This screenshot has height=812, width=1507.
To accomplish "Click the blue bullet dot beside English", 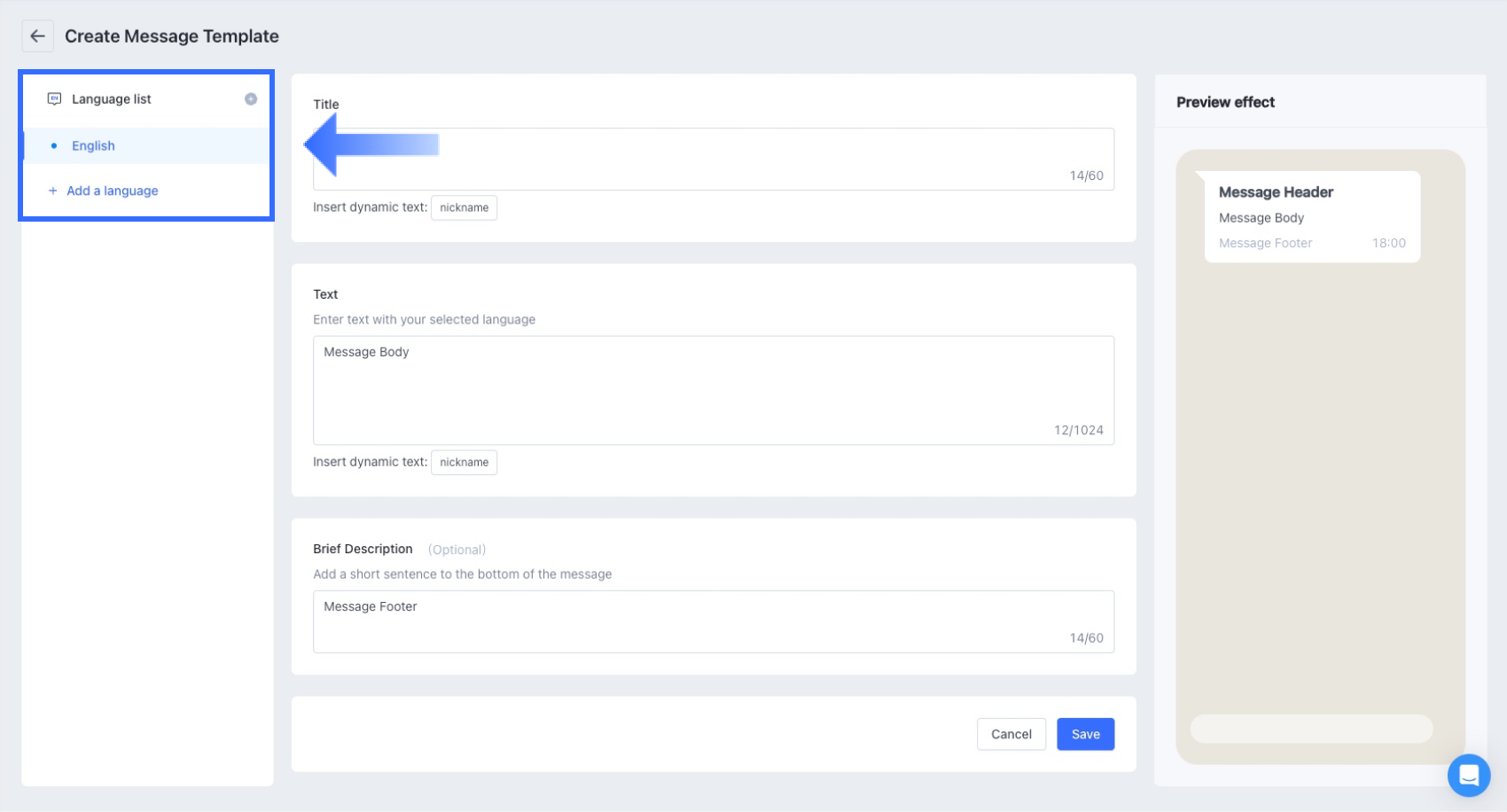I will 54,146.
